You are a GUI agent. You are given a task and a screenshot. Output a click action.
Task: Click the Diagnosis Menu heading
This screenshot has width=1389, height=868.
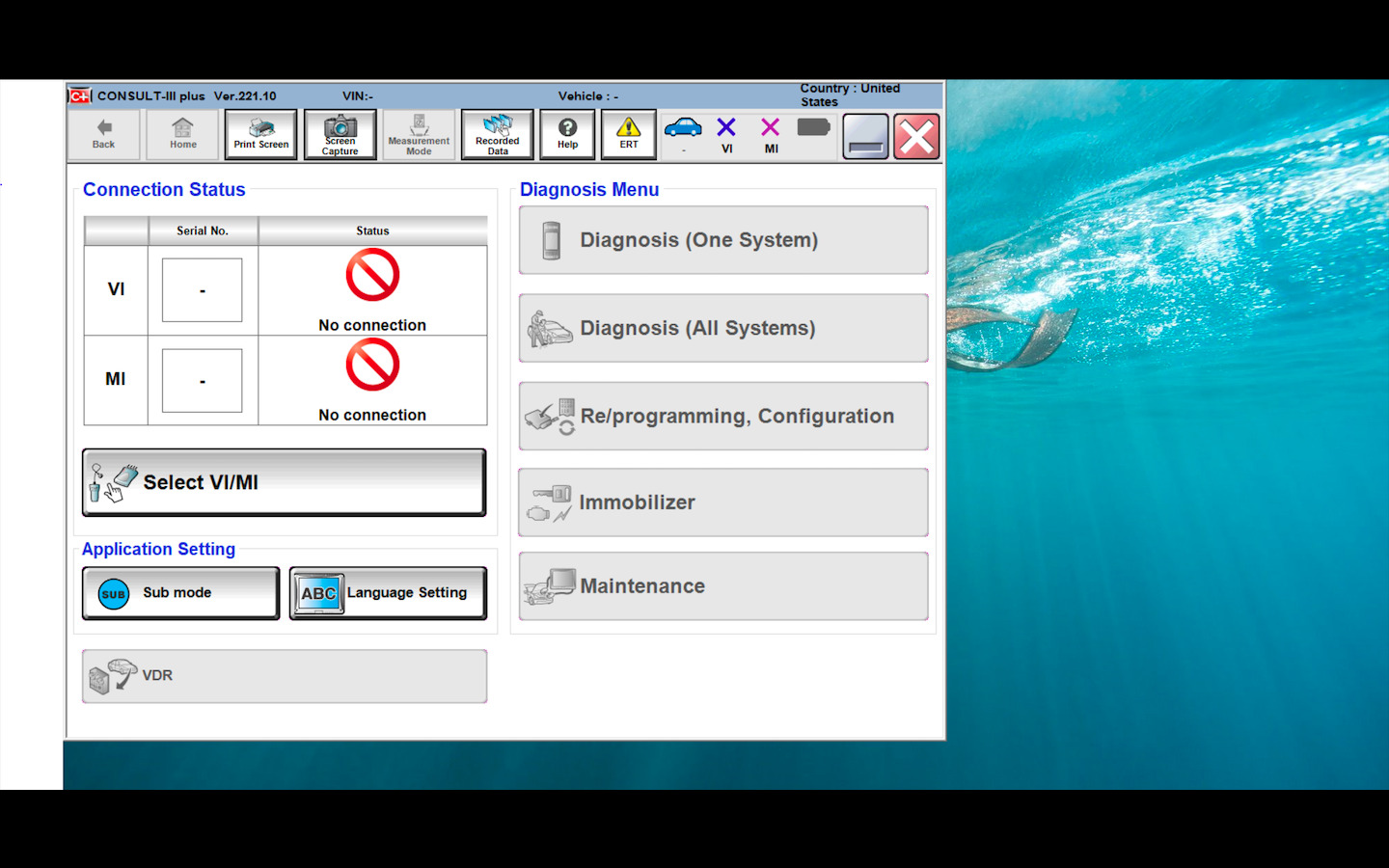point(589,190)
